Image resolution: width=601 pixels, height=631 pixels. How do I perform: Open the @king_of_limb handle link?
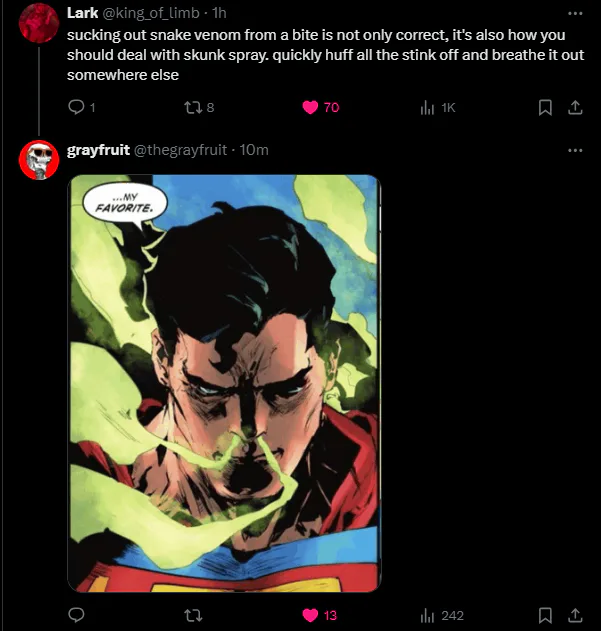pos(148,12)
